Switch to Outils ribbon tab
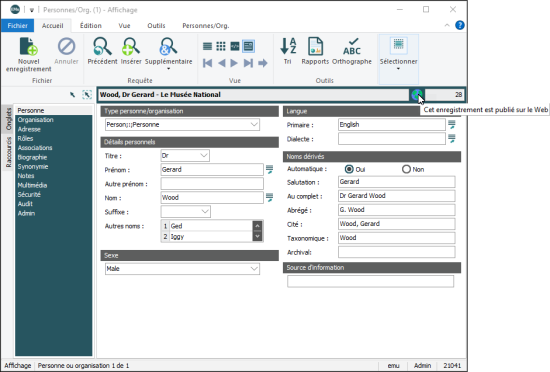The height and width of the screenshot is (372, 550). 156,26
